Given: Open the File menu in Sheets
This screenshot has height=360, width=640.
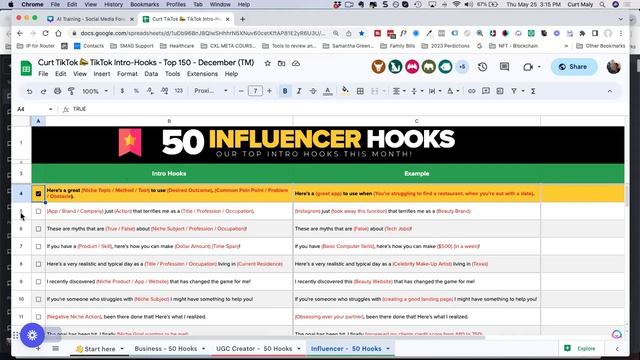Looking at the screenshot, I should [43, 74].
